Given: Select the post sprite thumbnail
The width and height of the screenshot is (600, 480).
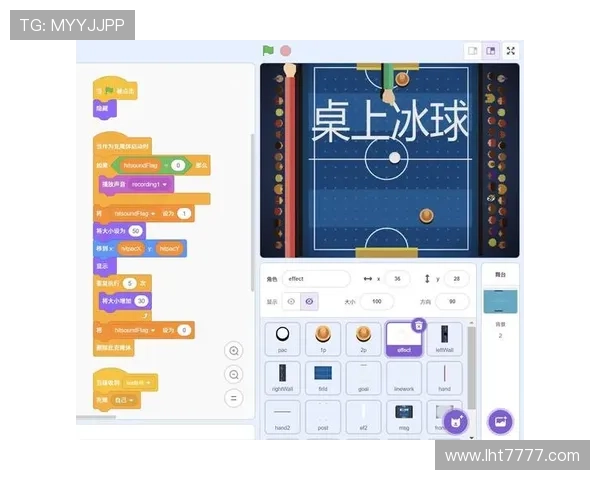Looking at the screenshot, I should coord(323,417).
